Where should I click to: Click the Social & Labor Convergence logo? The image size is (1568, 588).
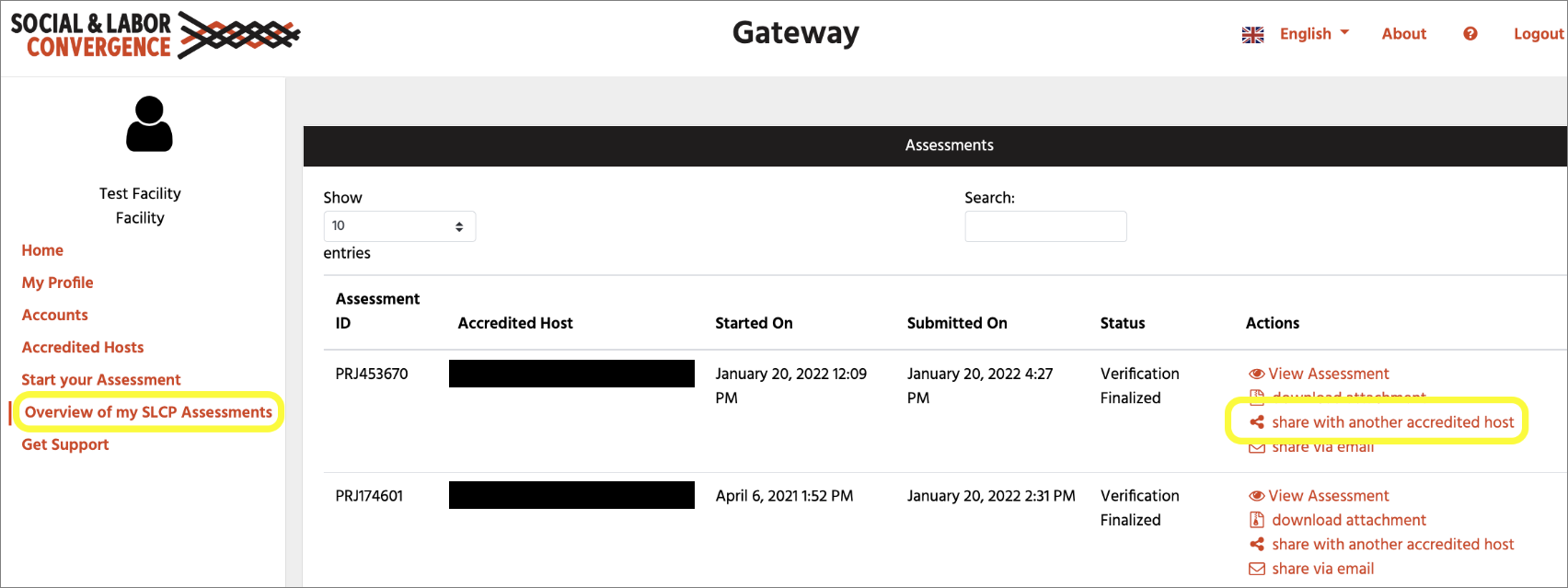pos(153,35)
